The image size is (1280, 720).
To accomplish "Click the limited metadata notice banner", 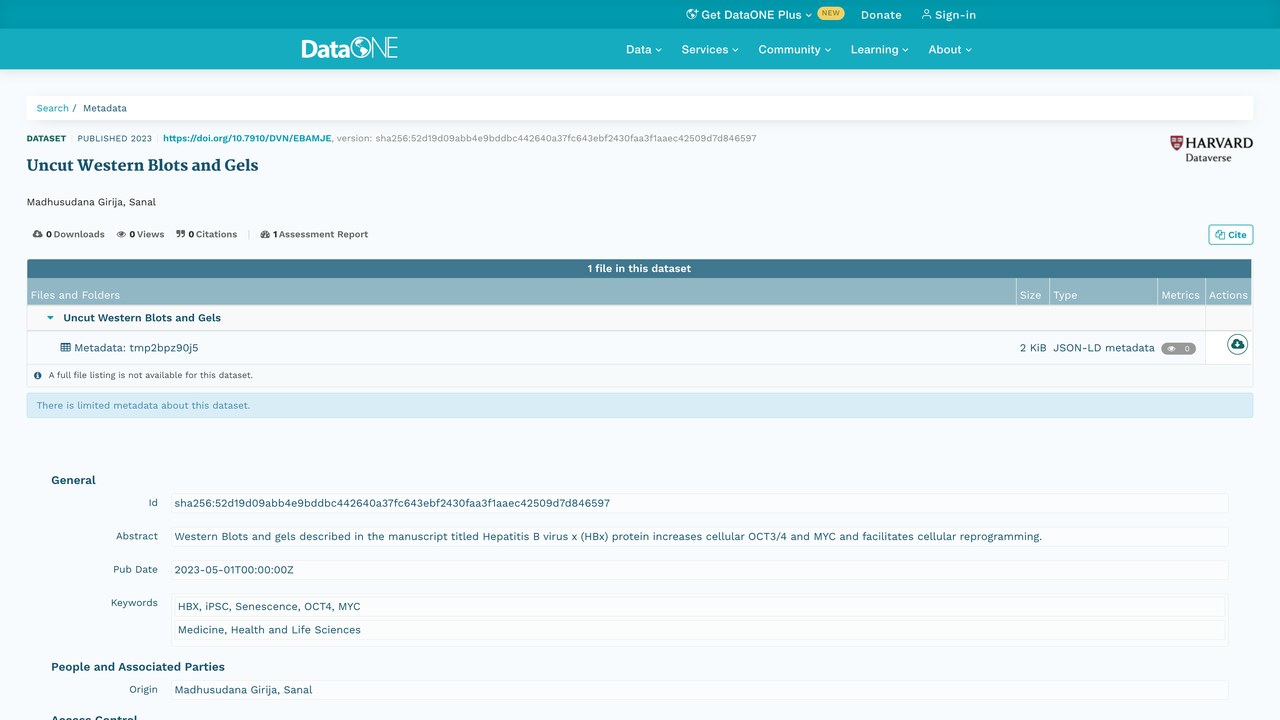I will [x=639, y=405].
